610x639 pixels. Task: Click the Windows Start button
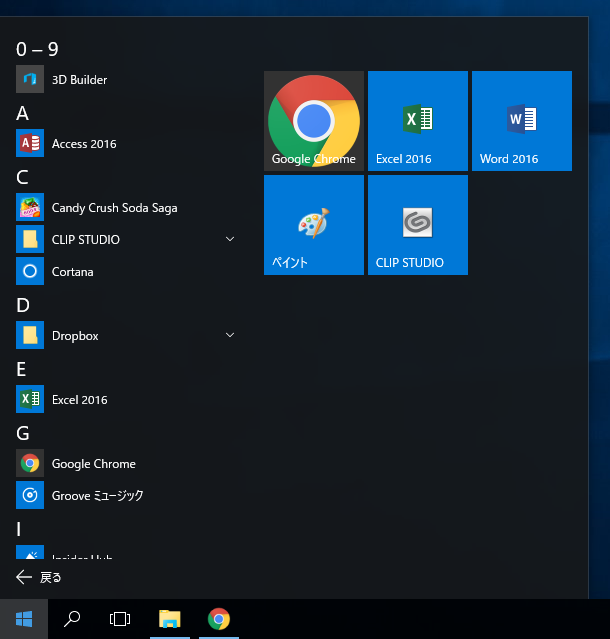(24, 619)
